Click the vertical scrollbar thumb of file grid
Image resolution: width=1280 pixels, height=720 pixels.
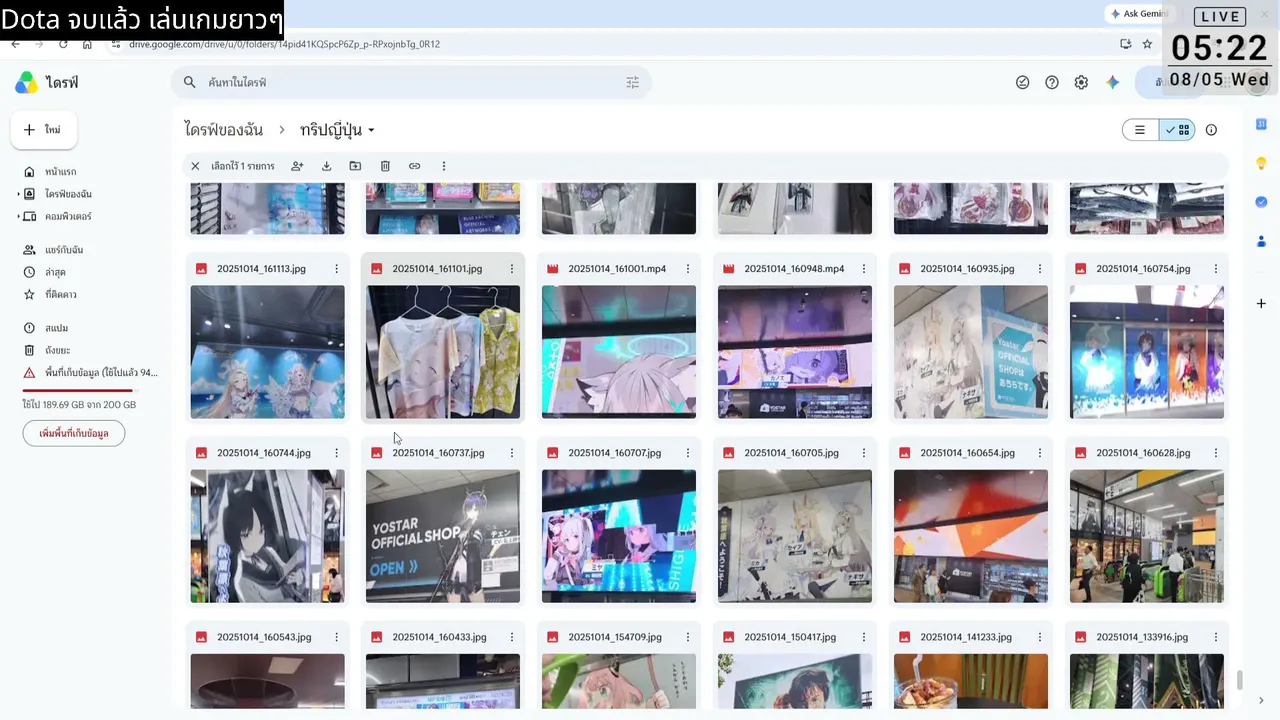pos(1240,680)
